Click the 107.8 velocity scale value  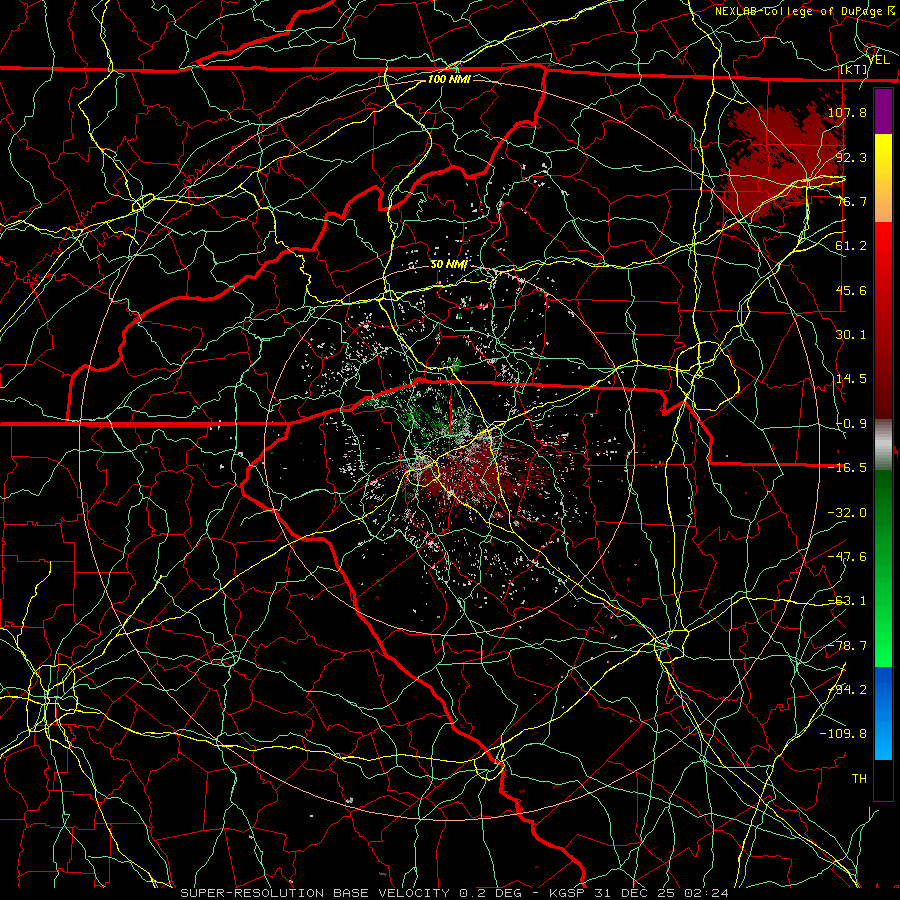coord(847,112)
